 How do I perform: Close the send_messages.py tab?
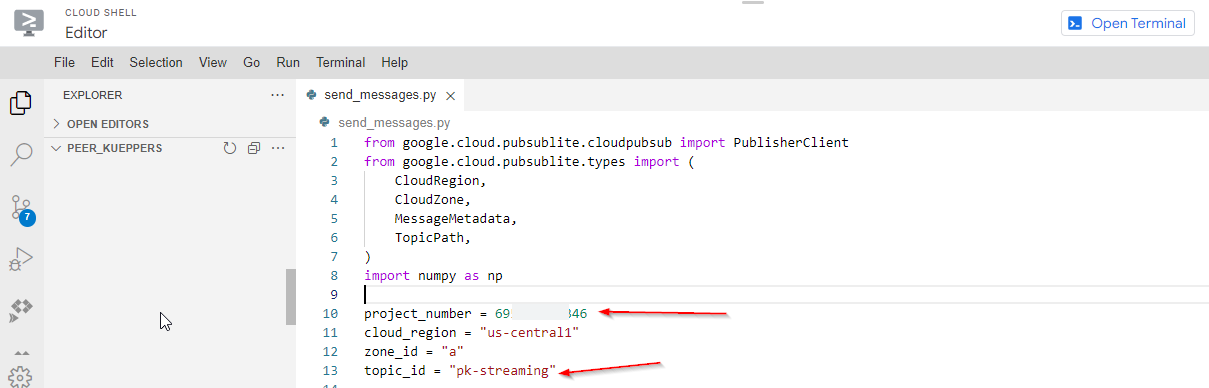pos(450,96)
